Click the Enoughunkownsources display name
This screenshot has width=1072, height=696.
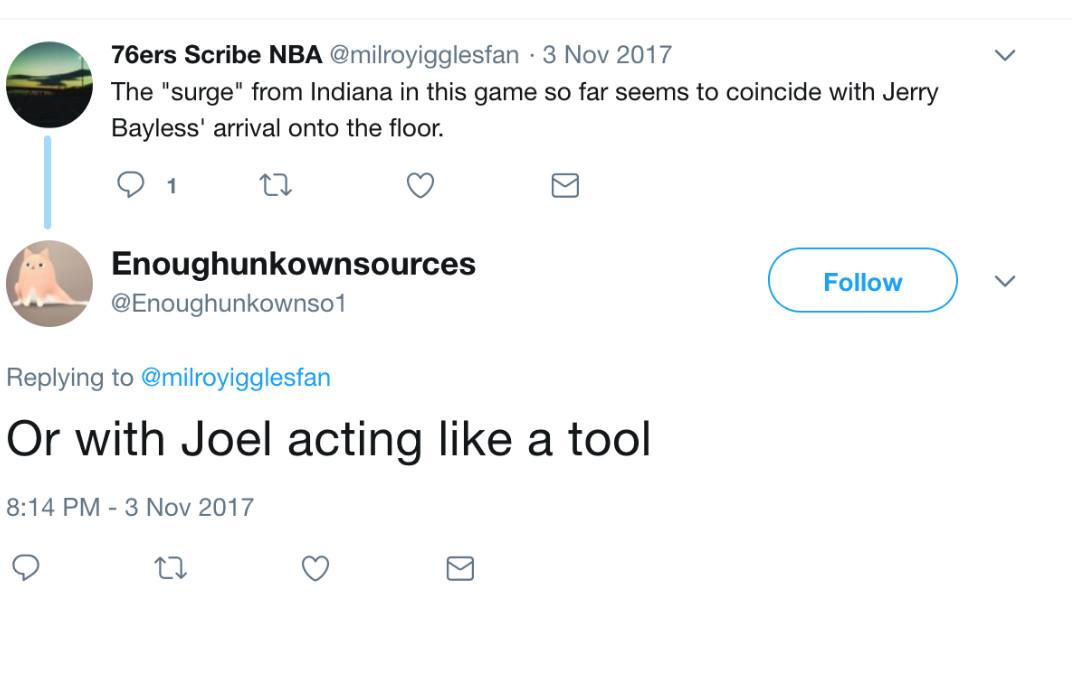[293, 263]
